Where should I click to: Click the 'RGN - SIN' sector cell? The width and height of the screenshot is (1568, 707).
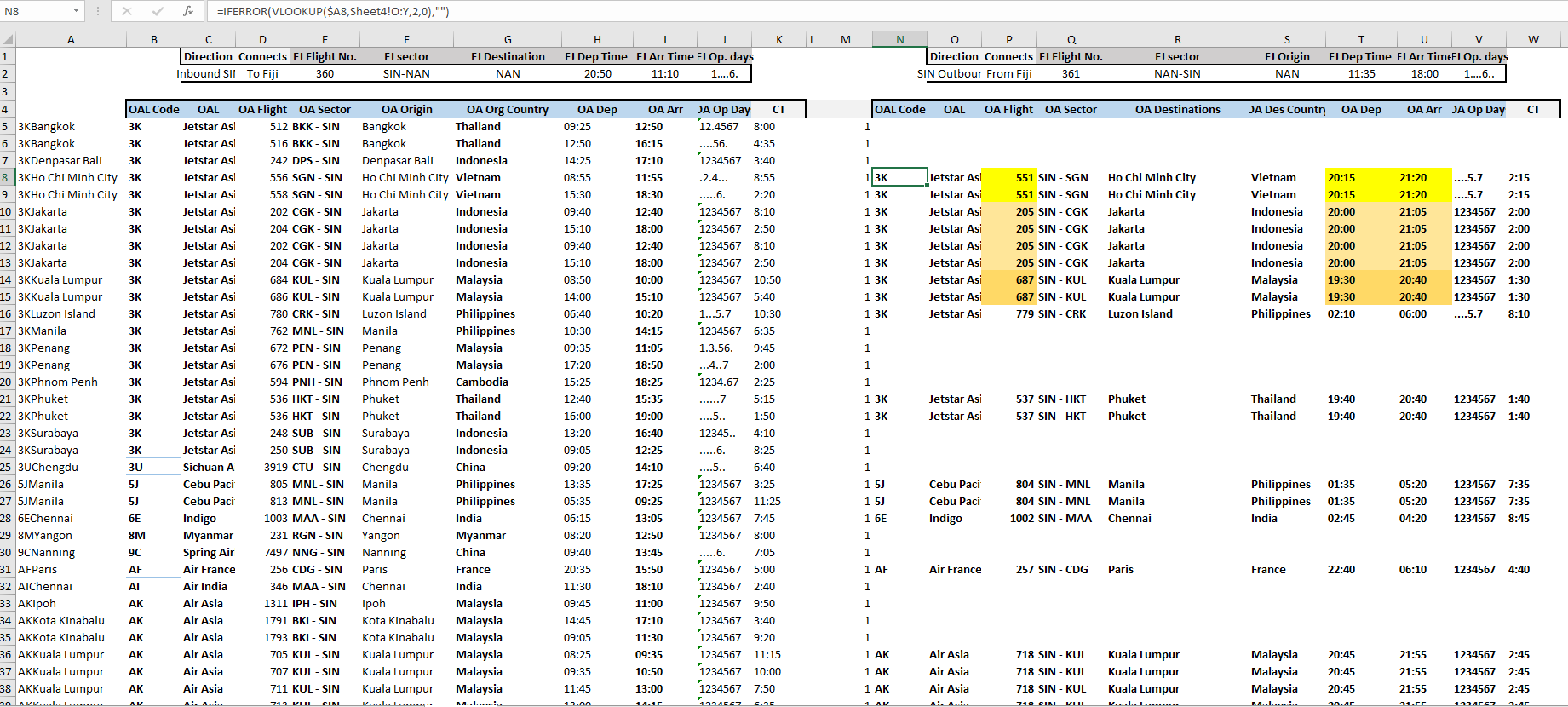[x=325, y=535]
